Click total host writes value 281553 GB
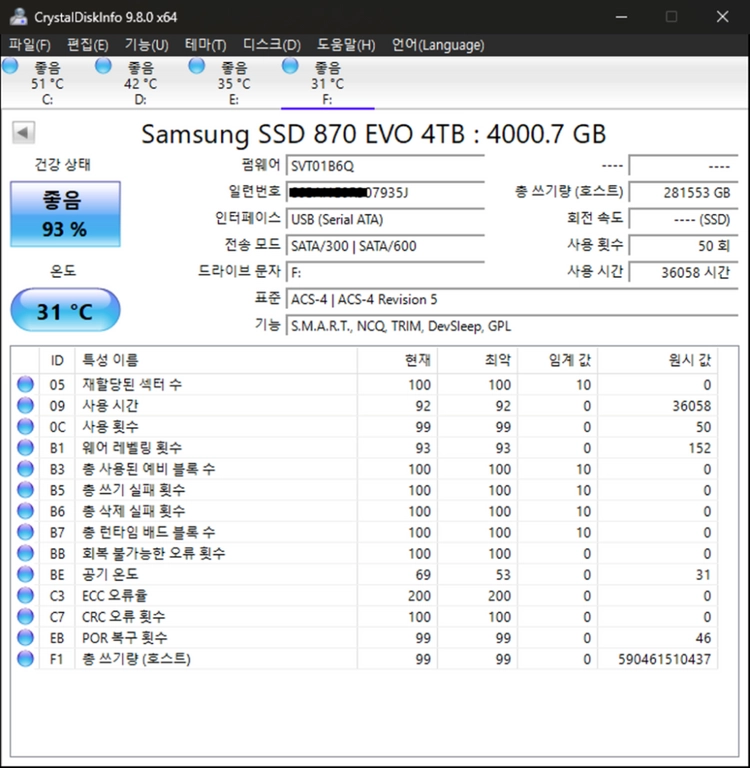This screenshot has height=768, width=750. coord(683,192)
